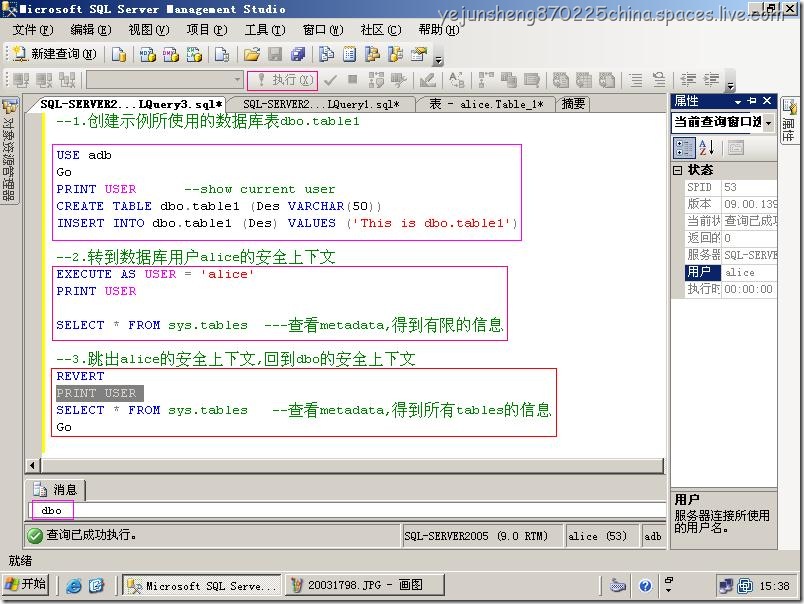Click the Open File folder icon
Viewport: 804px width, 604px height.
pyautogui.click(x=252, y=54)
